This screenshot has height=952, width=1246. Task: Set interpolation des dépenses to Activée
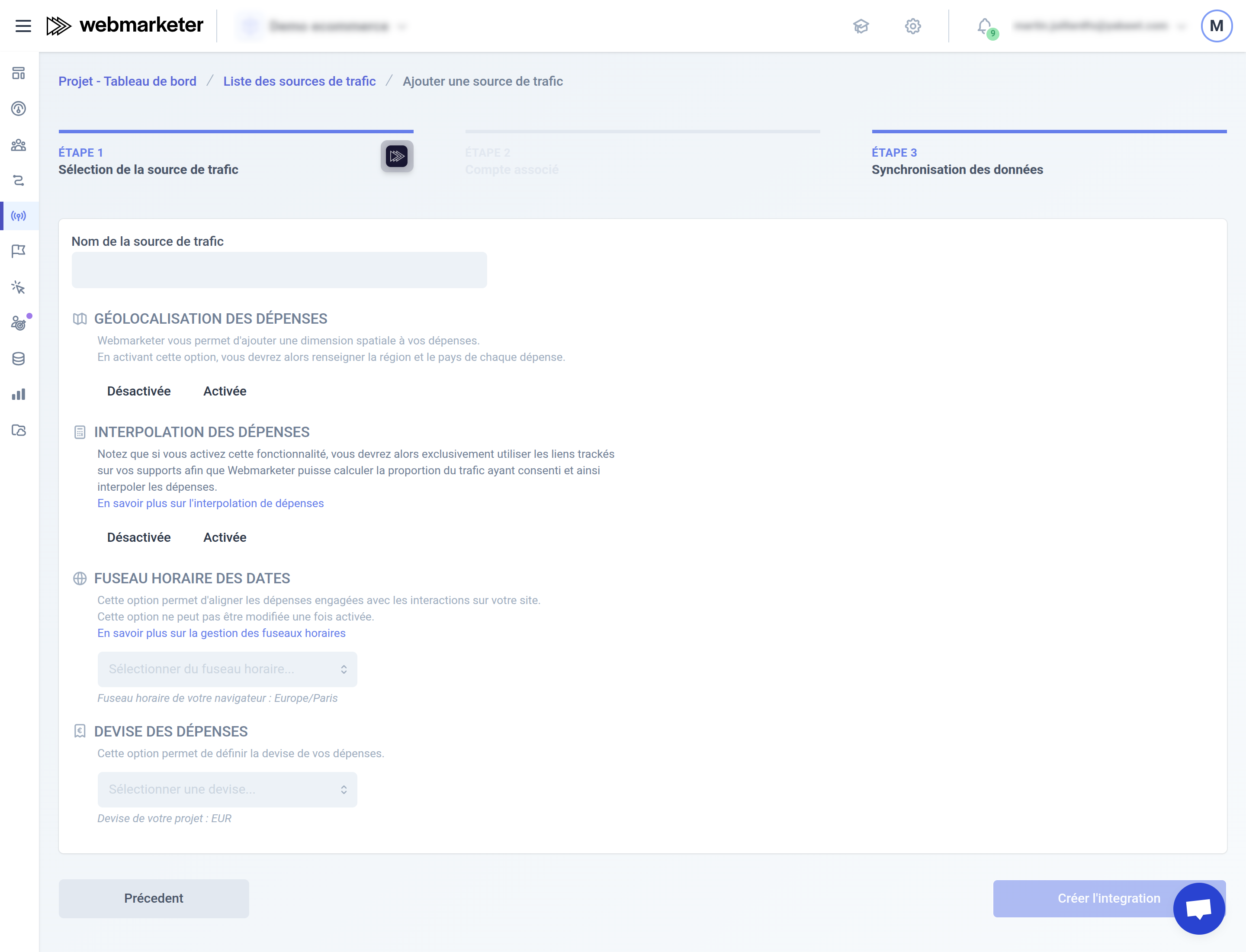click(x=225, y=538)
